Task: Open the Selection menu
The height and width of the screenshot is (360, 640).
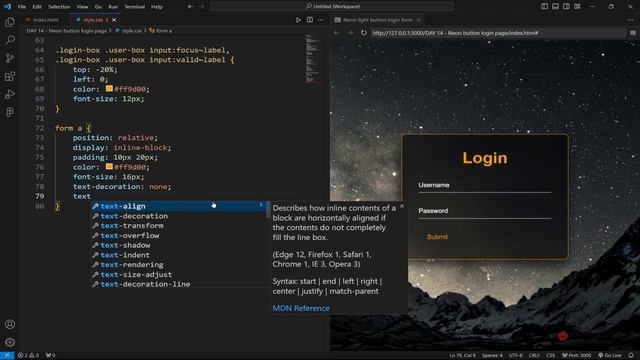Action: click(x=59, y=7)
